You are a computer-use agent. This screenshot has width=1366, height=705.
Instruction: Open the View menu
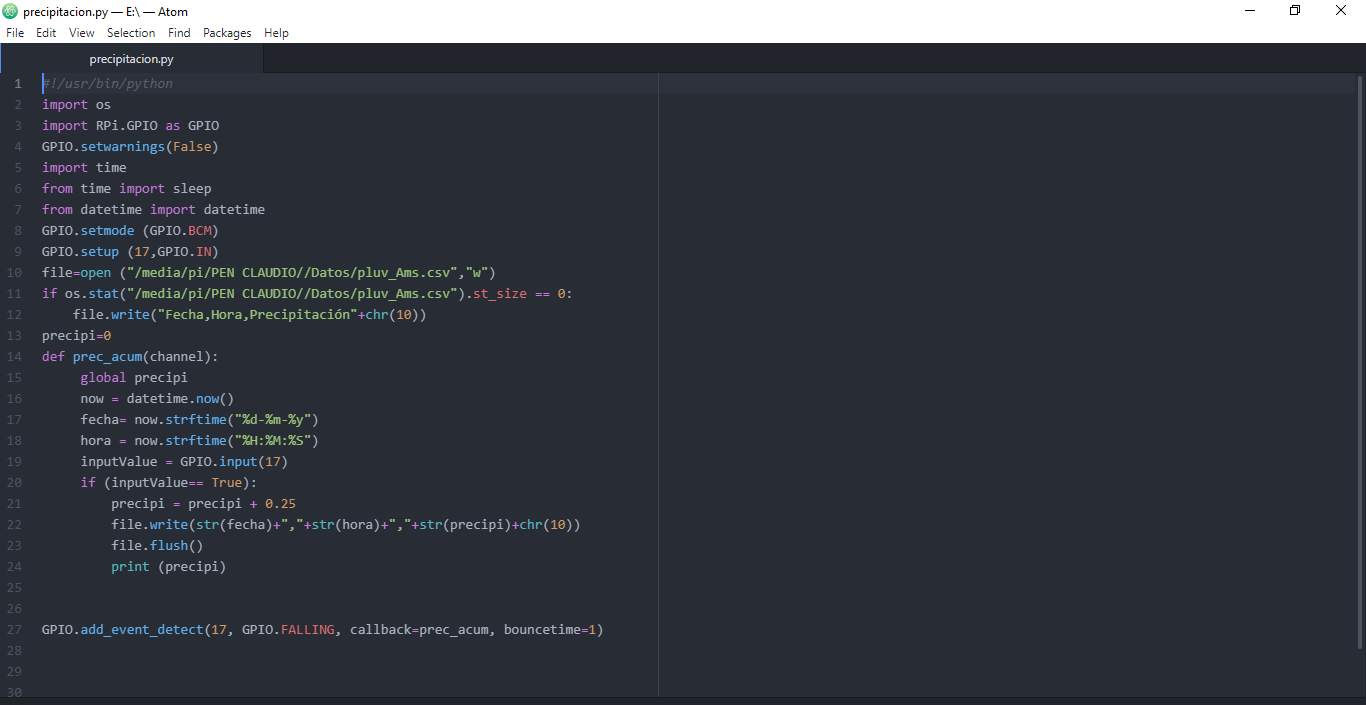(x=82, y=33)
